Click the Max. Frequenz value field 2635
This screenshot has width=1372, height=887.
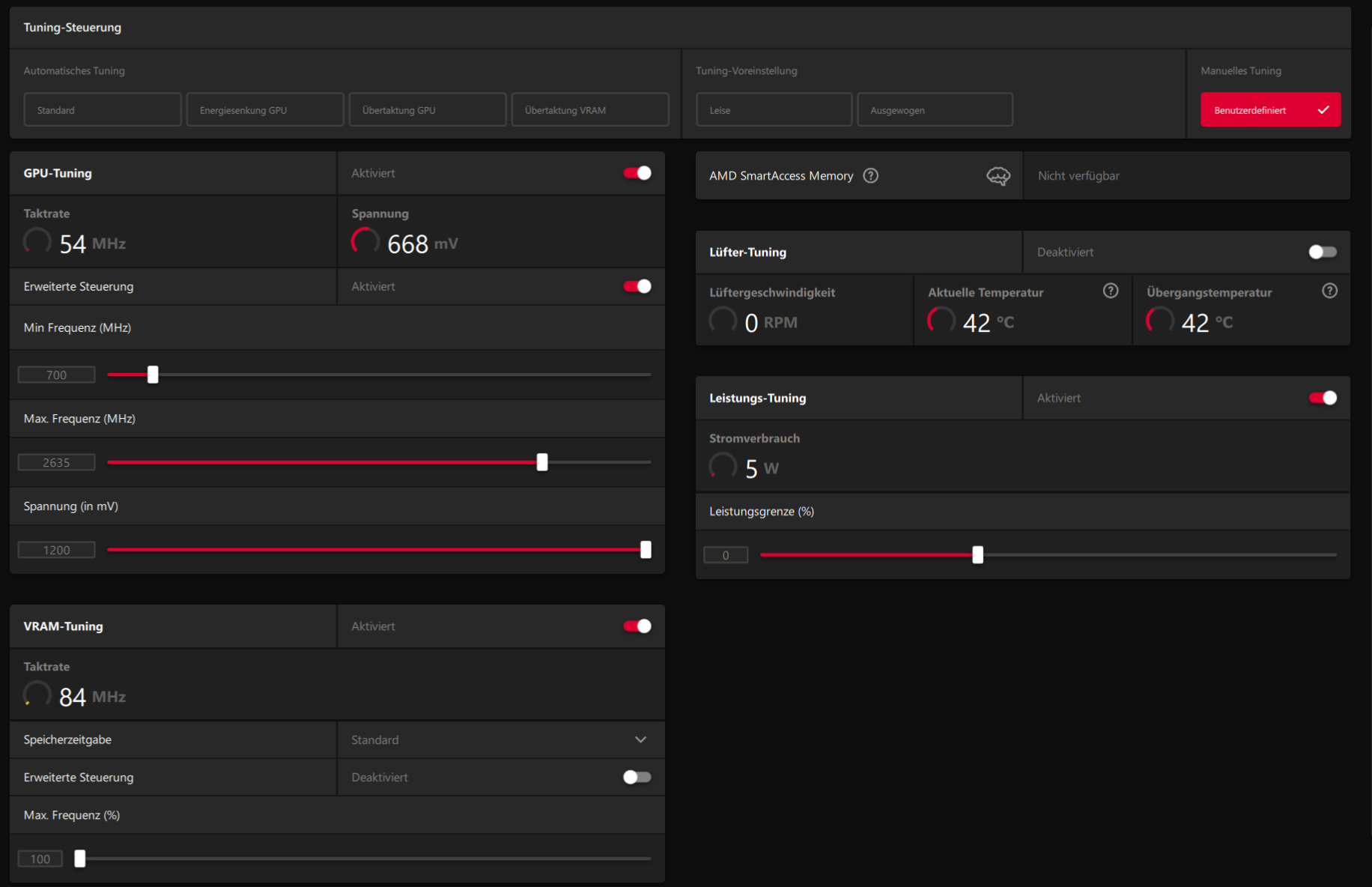[x=56, y=462]
